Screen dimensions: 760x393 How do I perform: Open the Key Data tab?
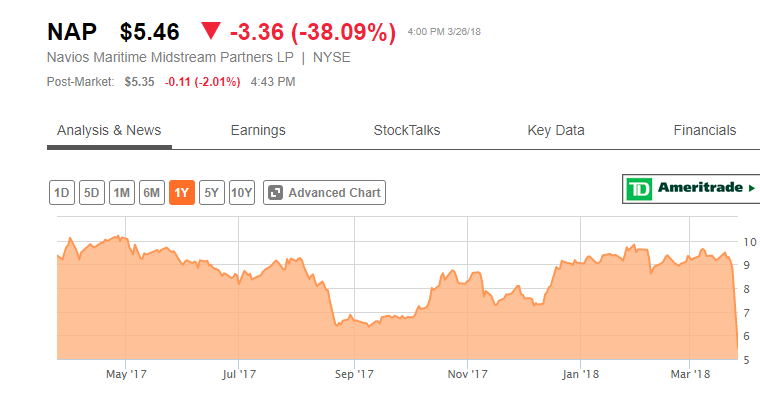pos(556,130)
